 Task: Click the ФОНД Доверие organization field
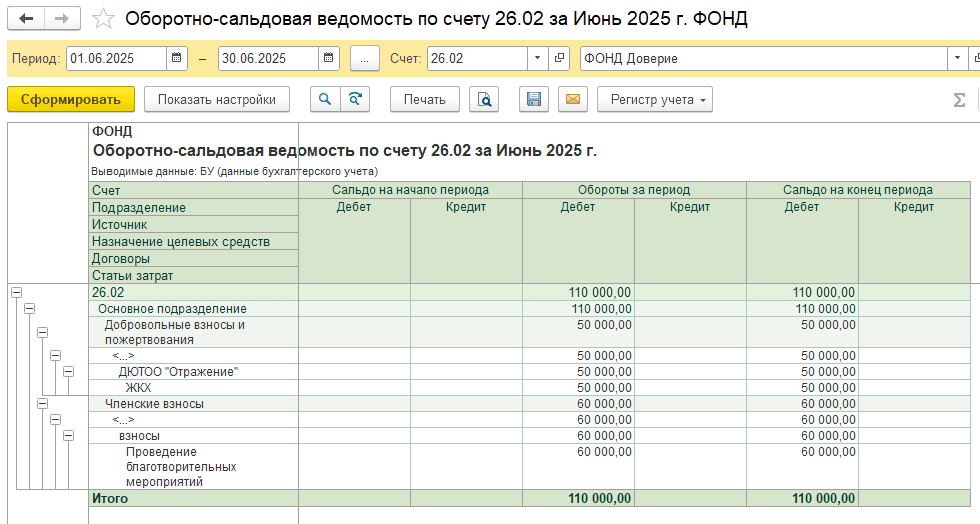[760, 58]
